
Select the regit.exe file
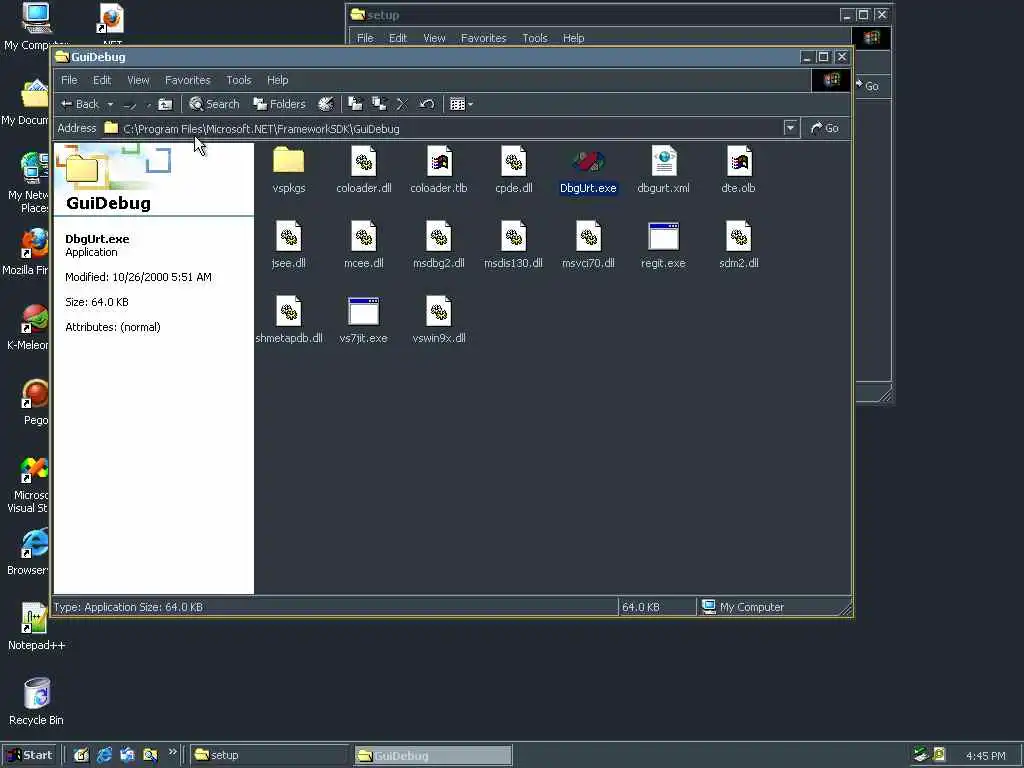pyautogui.click(x=664, y=245)
